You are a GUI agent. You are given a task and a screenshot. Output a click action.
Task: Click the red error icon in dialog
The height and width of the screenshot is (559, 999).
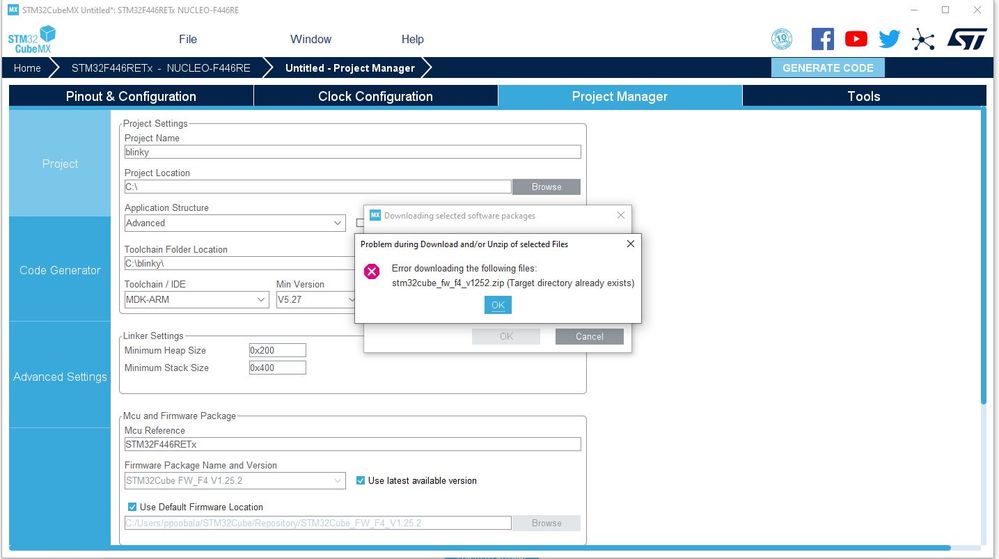tap(371, 272)
